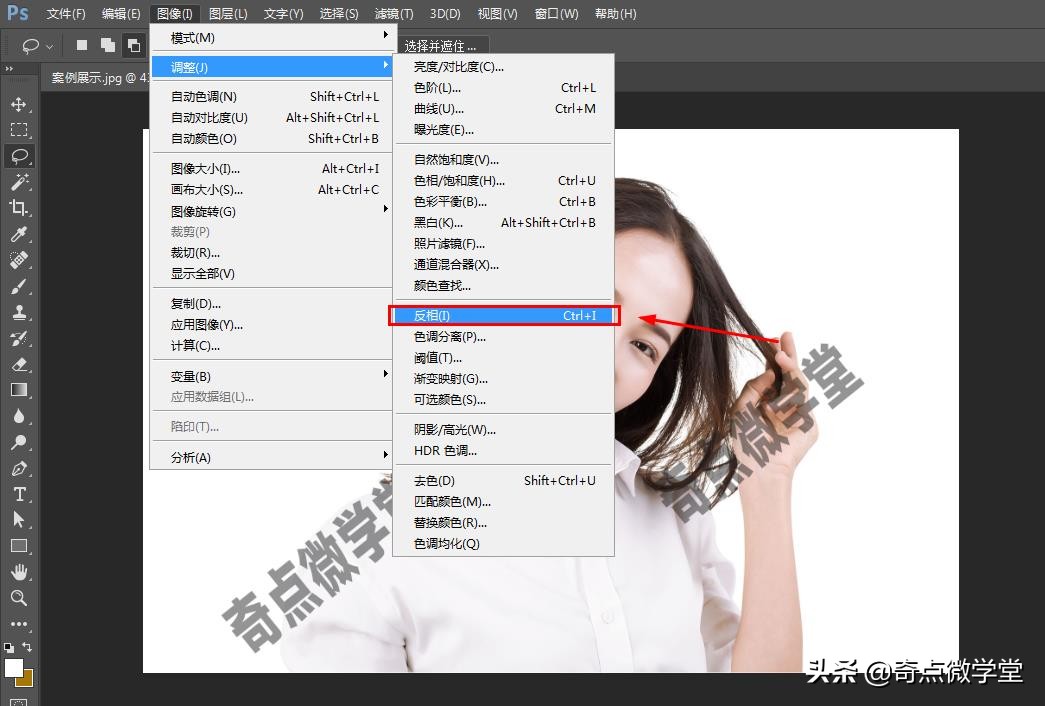Click the 选择并遮住 button
The image size is (1045, 706).
tap(440, 44)
